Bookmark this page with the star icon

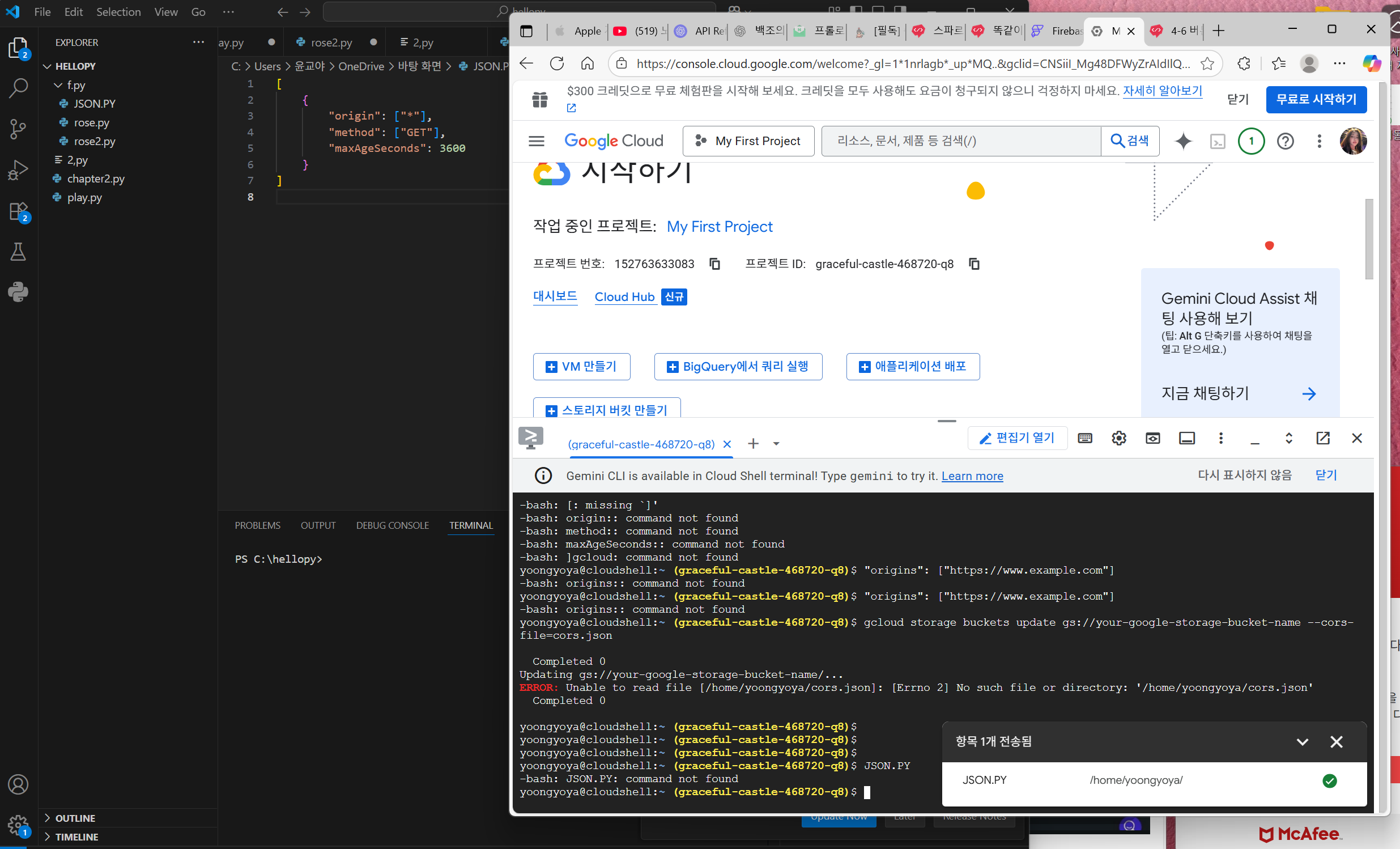click(1207, 63)
